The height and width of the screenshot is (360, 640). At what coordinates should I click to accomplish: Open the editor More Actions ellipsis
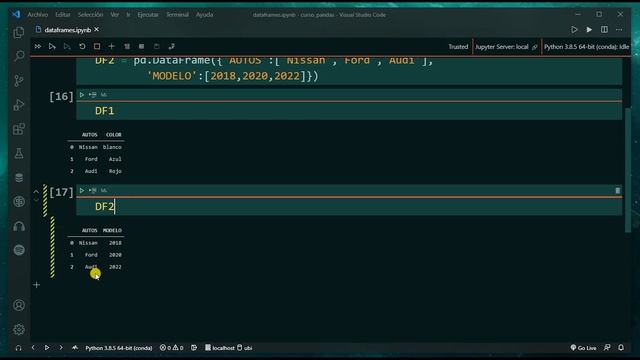click(619, 30)
